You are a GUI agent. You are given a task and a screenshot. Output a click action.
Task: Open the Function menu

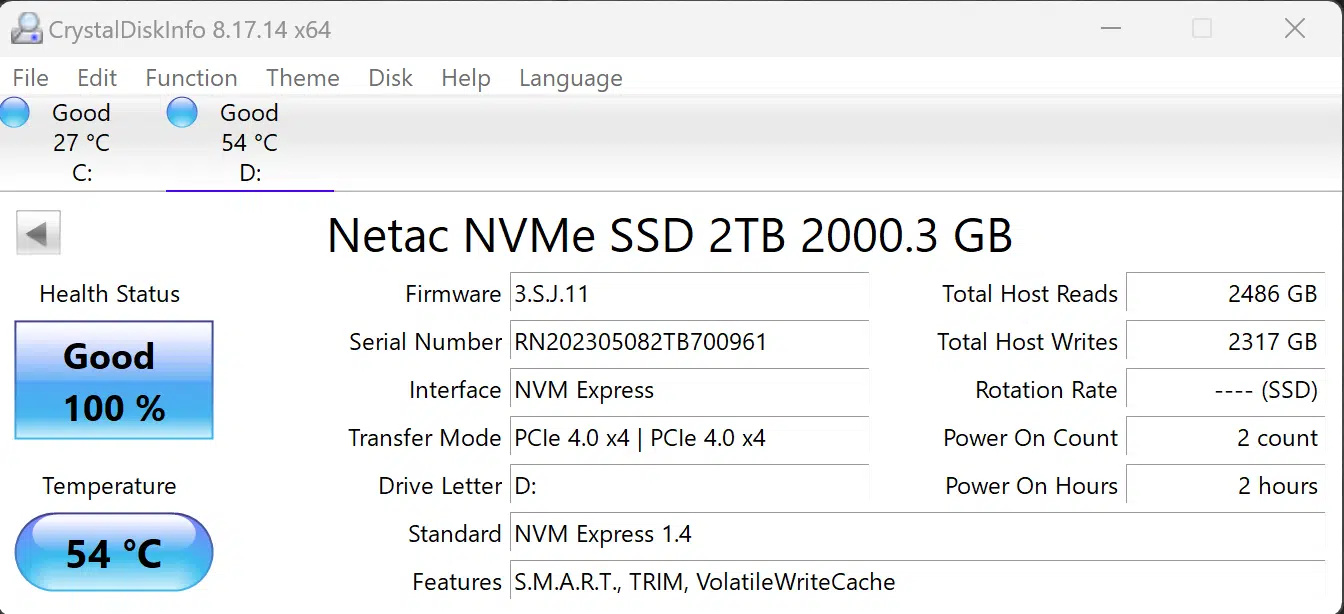[x=192, y=78]
